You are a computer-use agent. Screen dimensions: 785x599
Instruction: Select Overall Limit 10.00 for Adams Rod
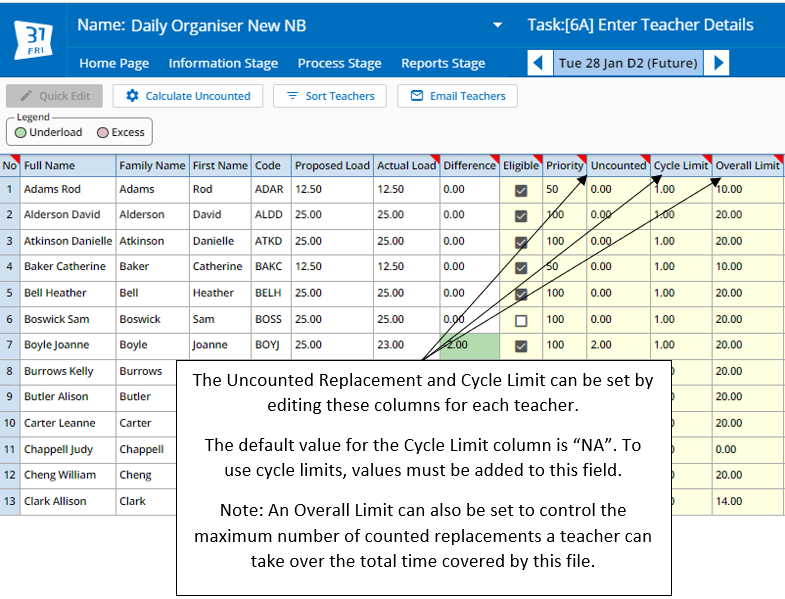(748, 189)
